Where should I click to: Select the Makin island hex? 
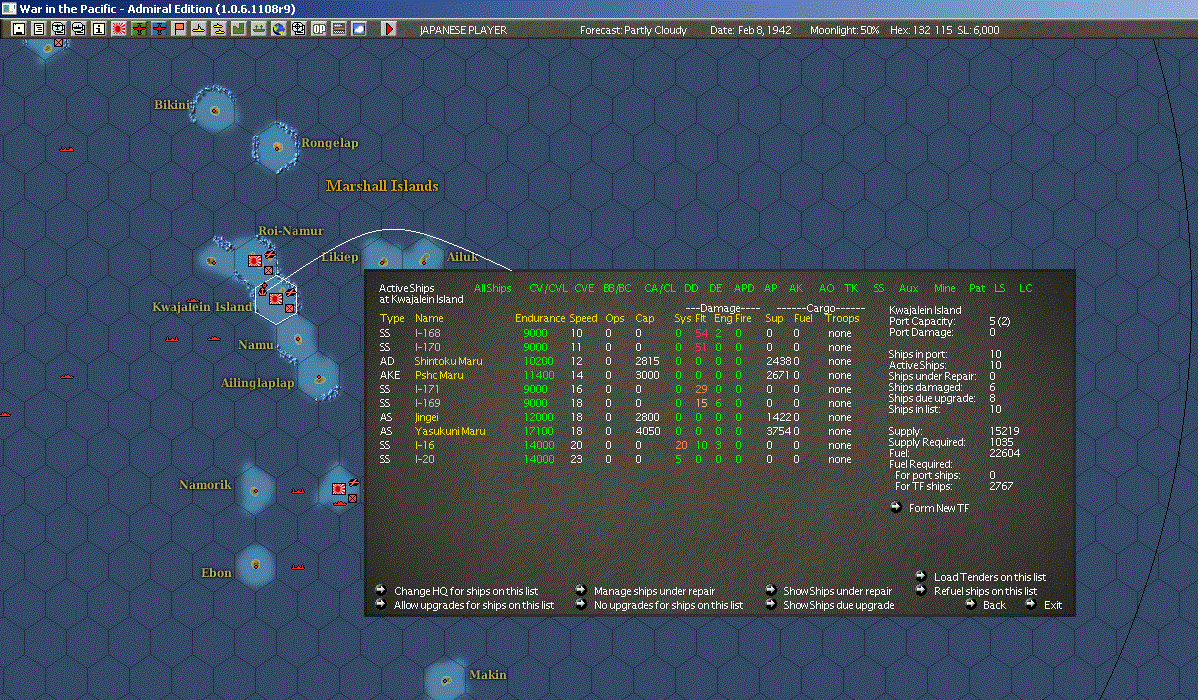[446, 679]
